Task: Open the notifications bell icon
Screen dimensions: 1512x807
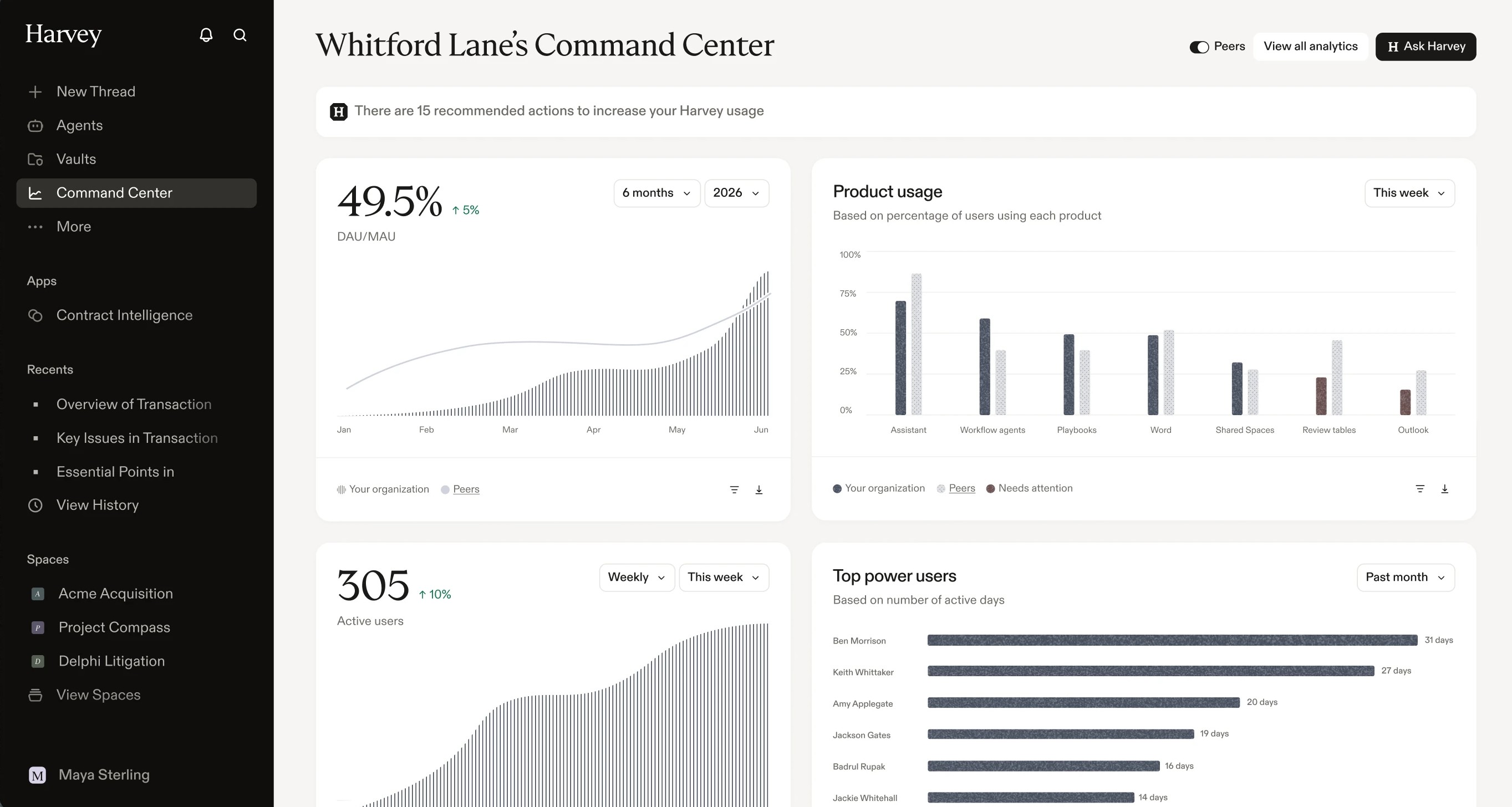Action: click(206, 34)
